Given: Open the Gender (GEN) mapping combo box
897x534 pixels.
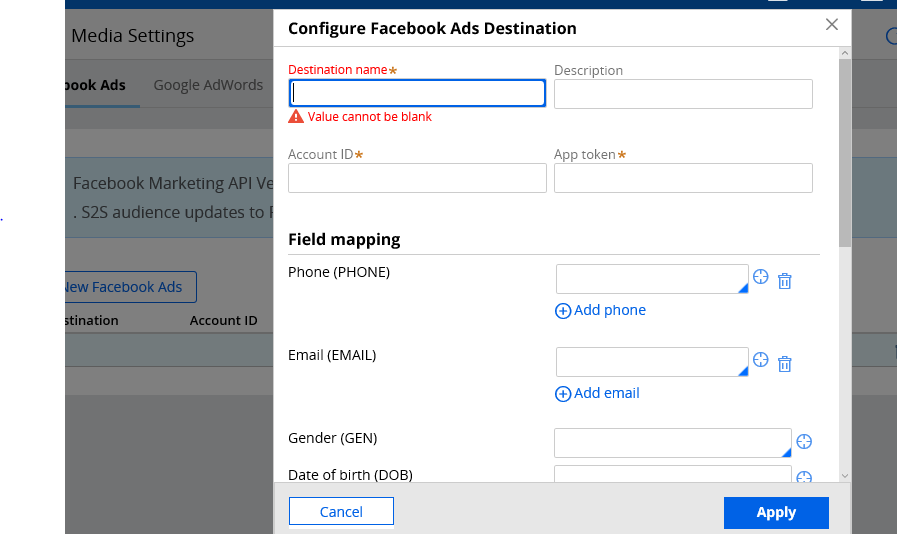Looking at the screenshot, I should click(x=673, y=443).
